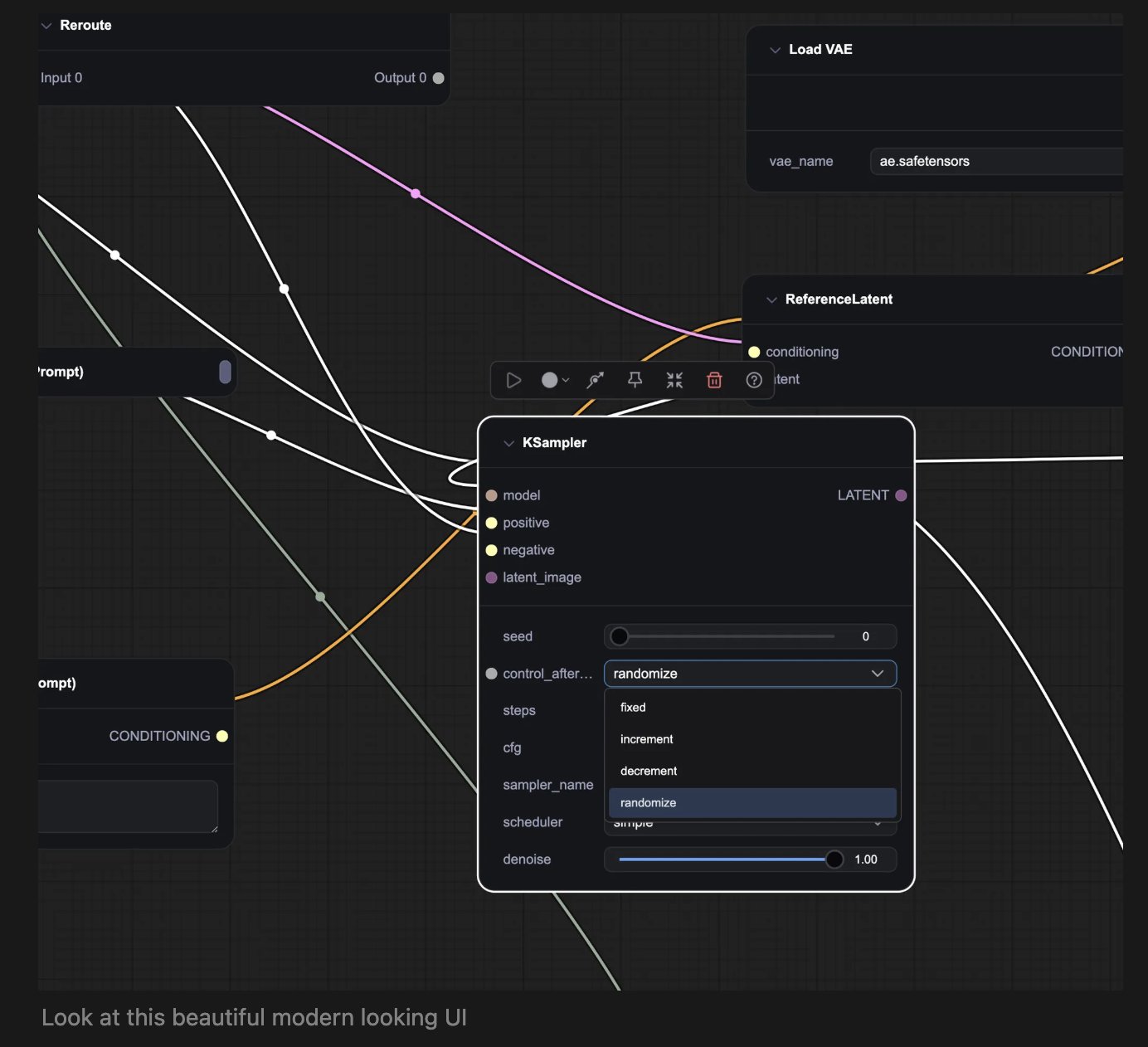Click the CONDITIONING output socket of prompt node

[x=221, y=736]
